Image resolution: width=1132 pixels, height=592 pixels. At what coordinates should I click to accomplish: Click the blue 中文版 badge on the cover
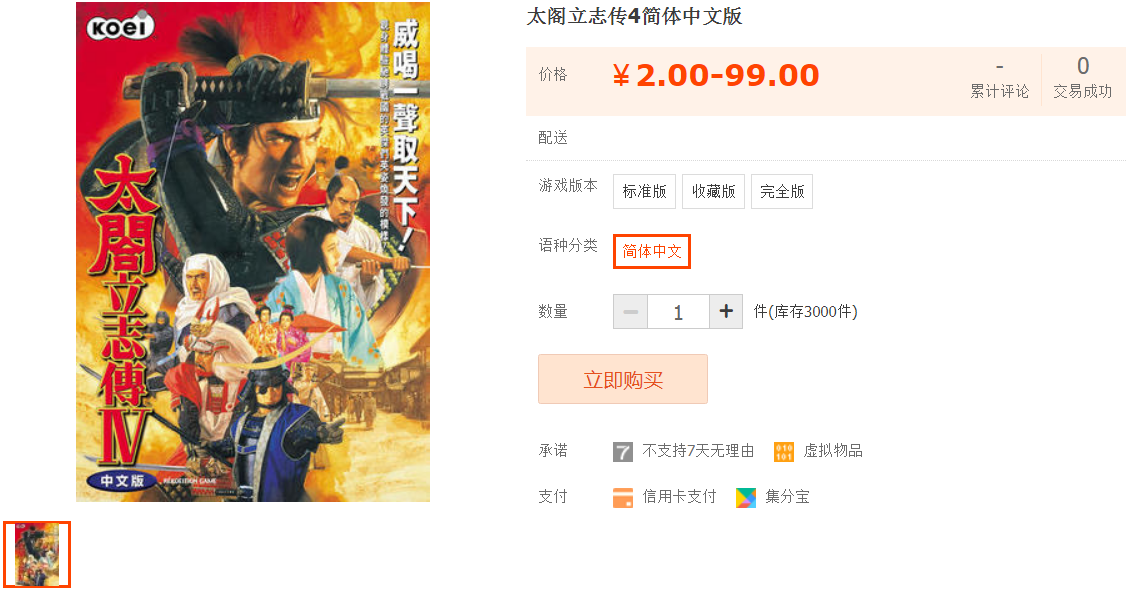click(121, 481)
